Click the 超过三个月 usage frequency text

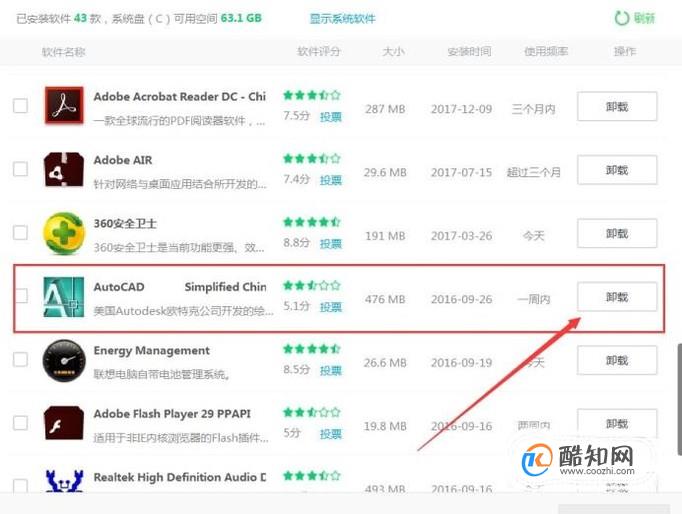534,173
